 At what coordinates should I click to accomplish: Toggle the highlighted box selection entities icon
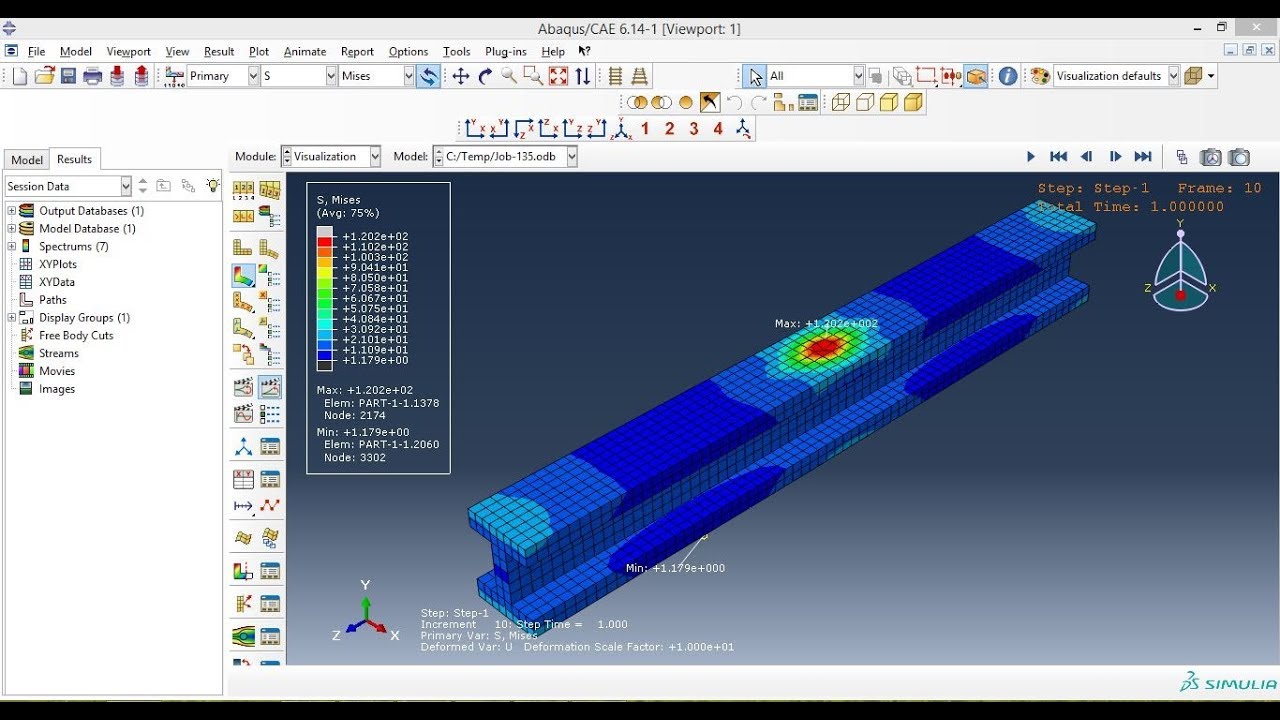[x=976, y=76]
